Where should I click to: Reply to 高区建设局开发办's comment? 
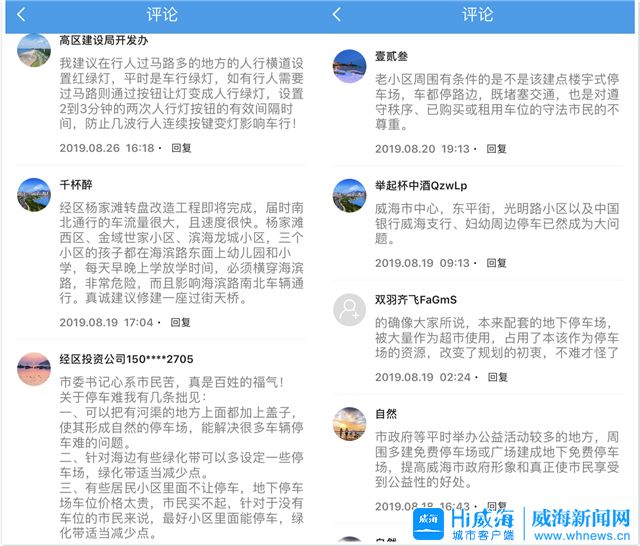181,148
